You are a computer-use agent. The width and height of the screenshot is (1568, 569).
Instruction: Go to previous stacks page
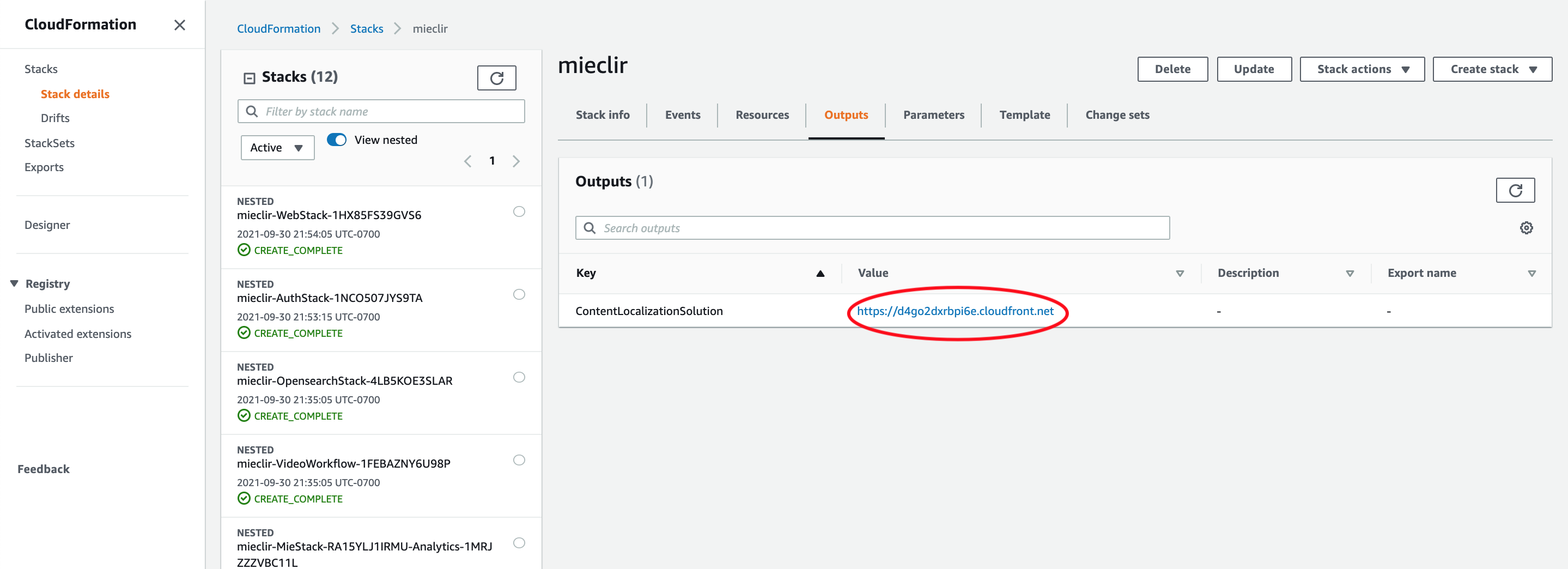[467, 161]
